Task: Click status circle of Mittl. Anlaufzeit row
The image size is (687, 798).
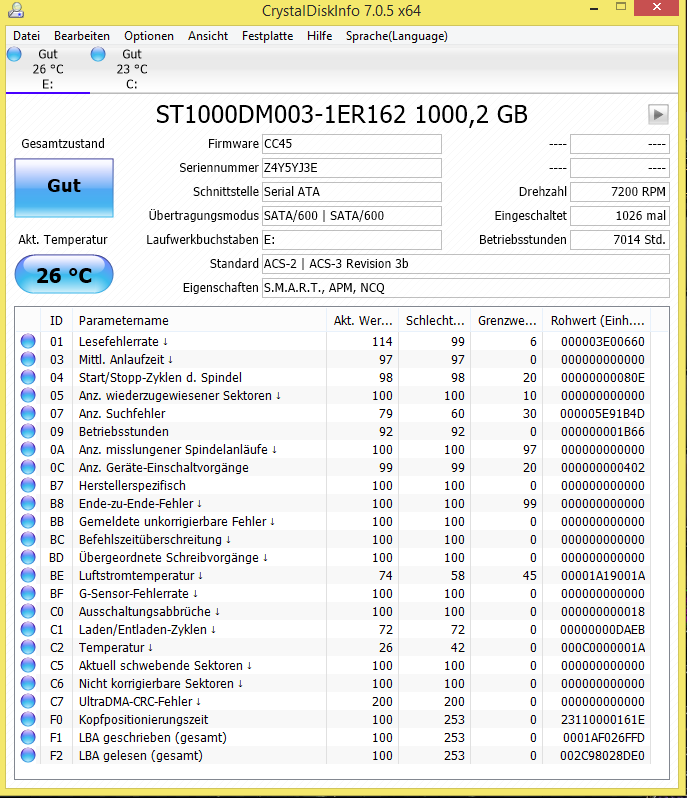Action: 28,359
